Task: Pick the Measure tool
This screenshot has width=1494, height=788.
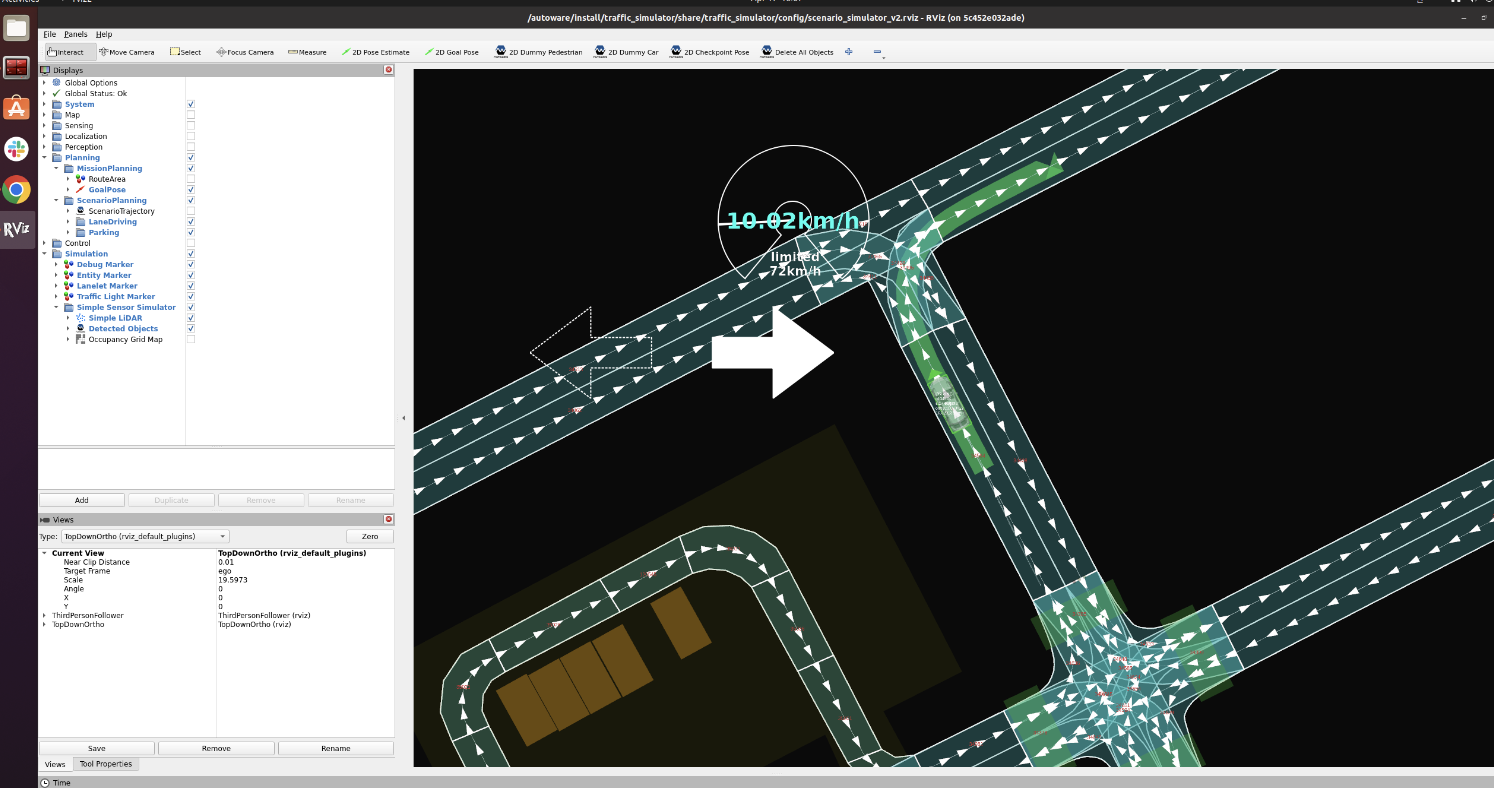Action: (307, 52)
